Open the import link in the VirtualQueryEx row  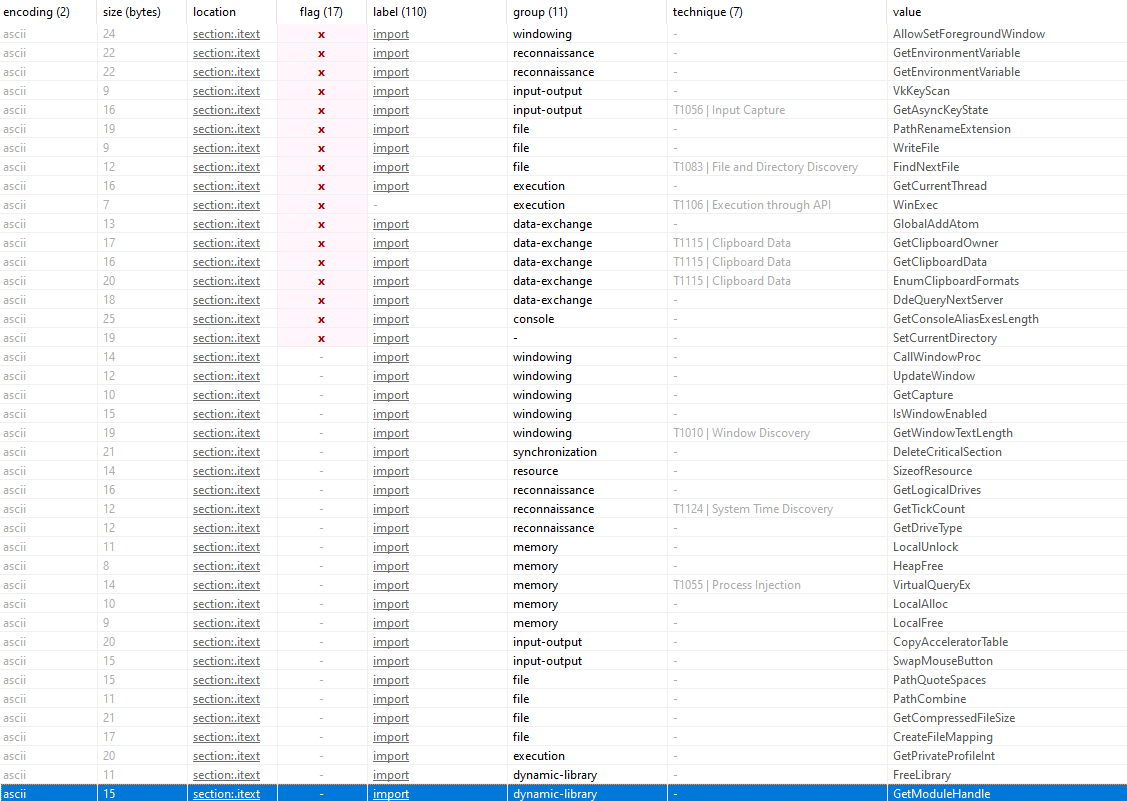[391, 585]
